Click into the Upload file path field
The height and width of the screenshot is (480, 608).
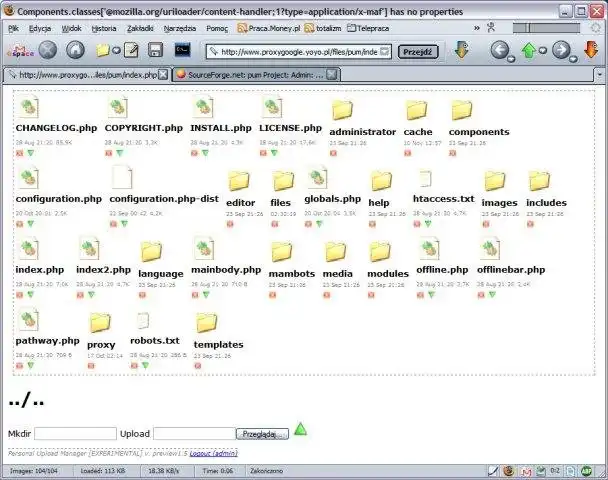pyautogui.click(x=195, y=433)
